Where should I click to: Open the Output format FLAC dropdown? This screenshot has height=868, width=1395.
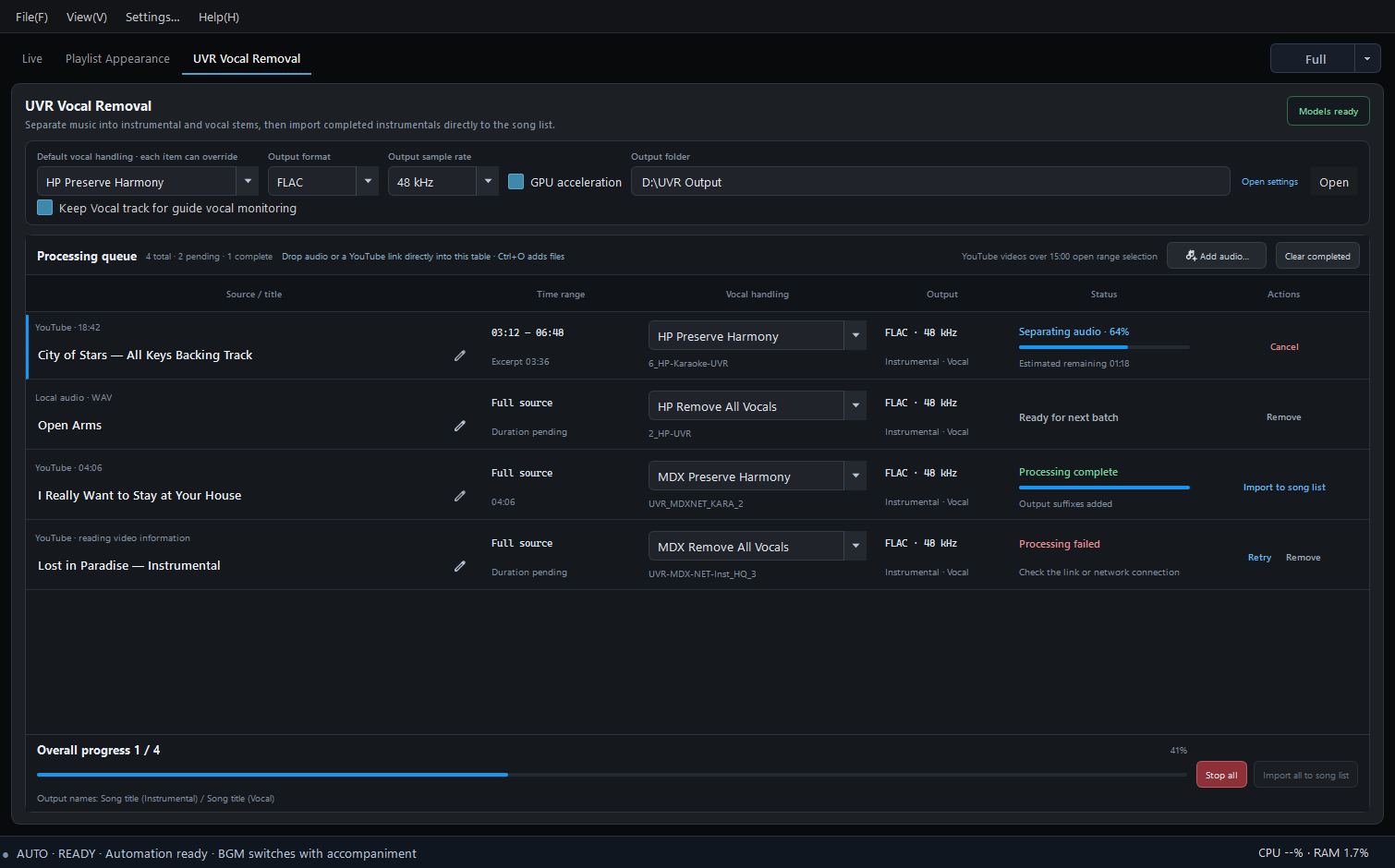point(323,182)
